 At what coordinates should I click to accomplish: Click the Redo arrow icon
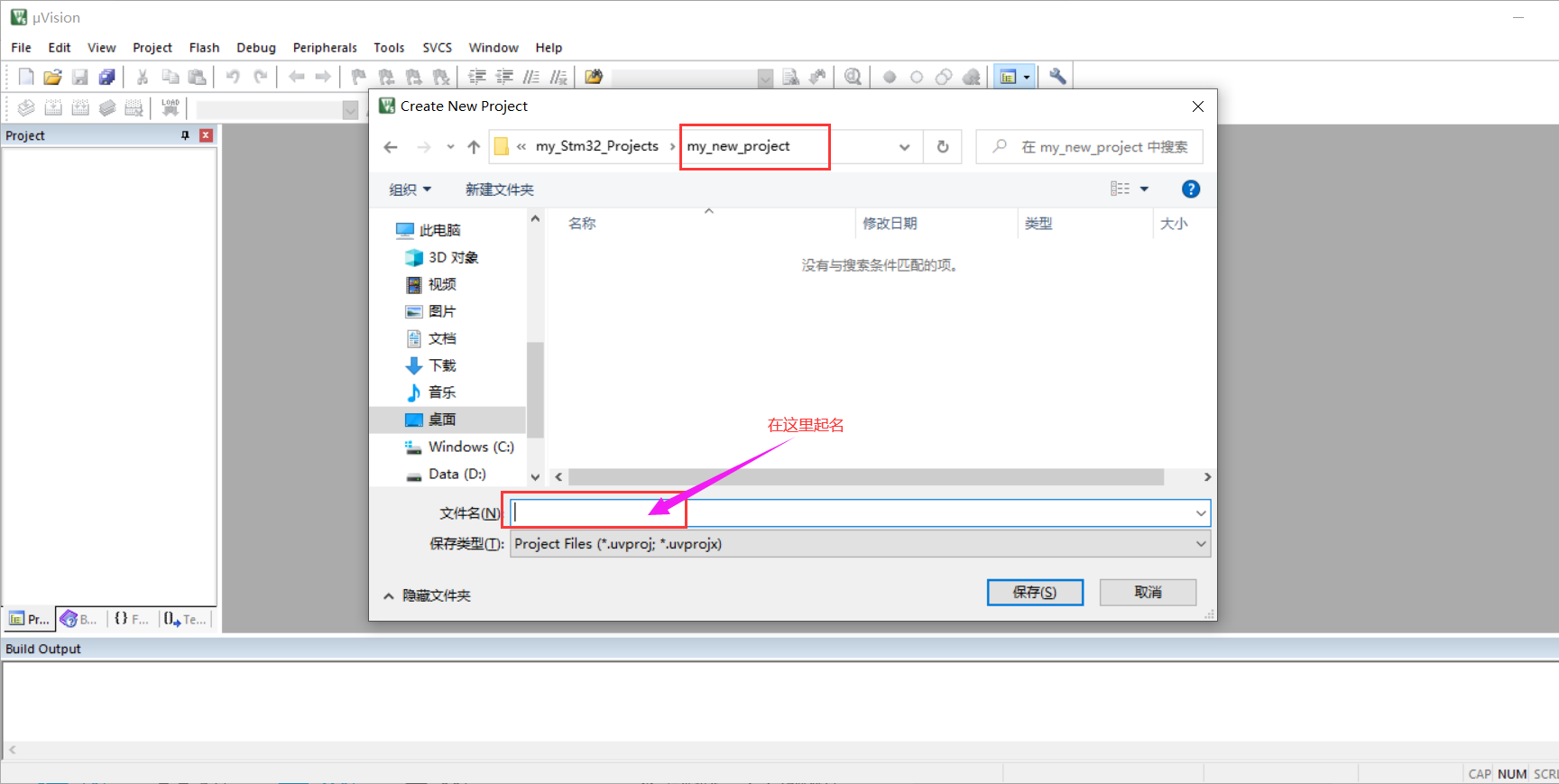(x=260, y=77)
